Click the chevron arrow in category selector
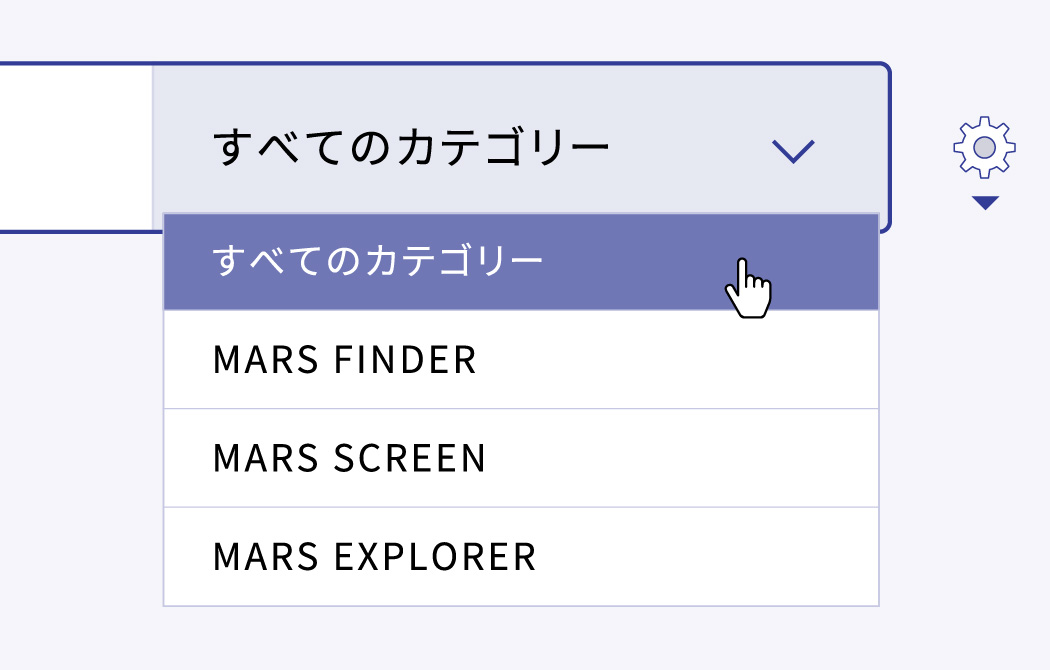The height and width of the screenshot is (670, 1050). coord(793,151)
